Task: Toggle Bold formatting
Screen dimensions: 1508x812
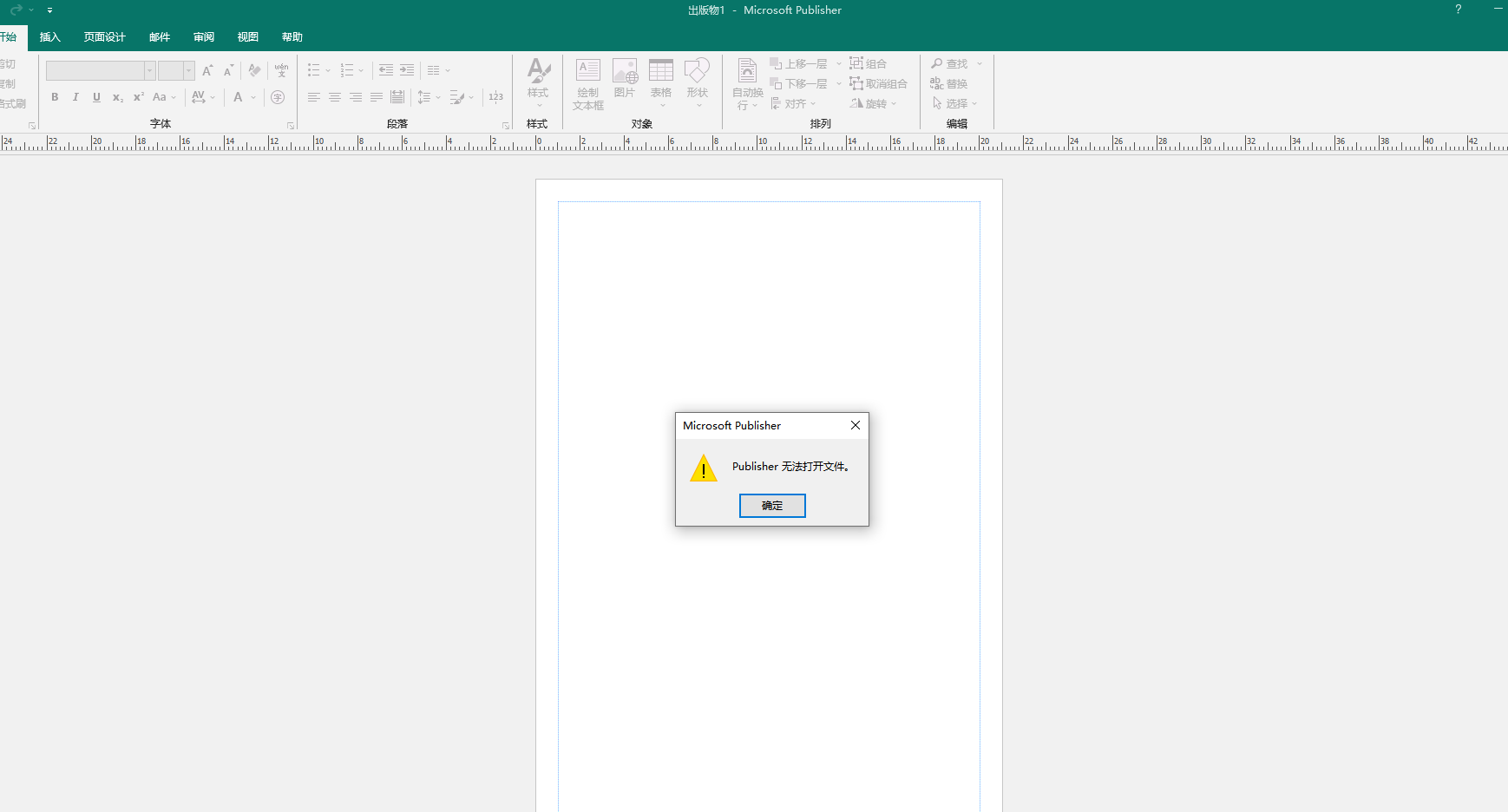Action: 55,97
